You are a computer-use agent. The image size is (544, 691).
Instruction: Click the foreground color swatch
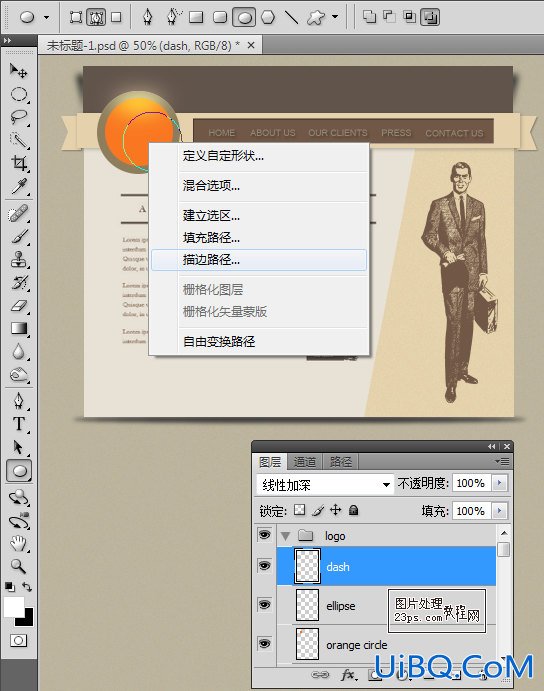(14, 607)
